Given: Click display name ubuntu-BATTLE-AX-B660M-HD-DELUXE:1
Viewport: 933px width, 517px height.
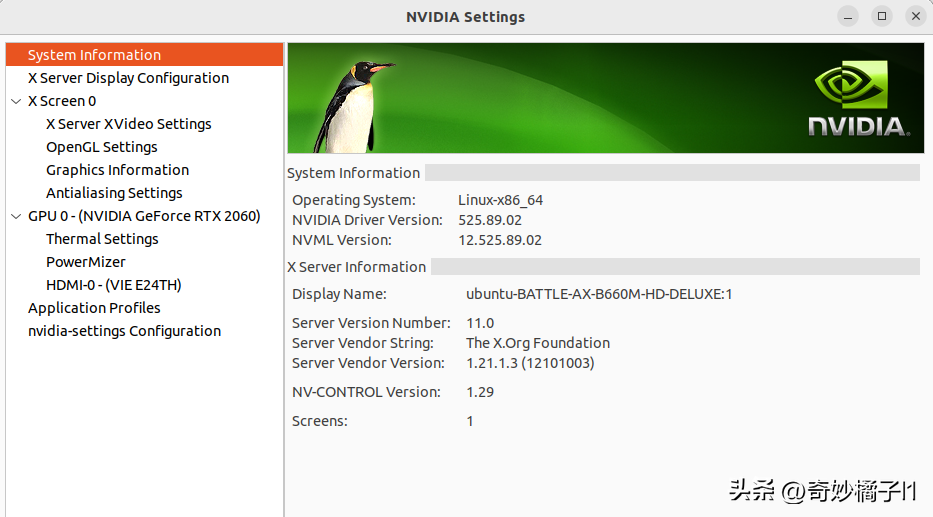Looking at the screenshot, I should [x=599, y=294].
